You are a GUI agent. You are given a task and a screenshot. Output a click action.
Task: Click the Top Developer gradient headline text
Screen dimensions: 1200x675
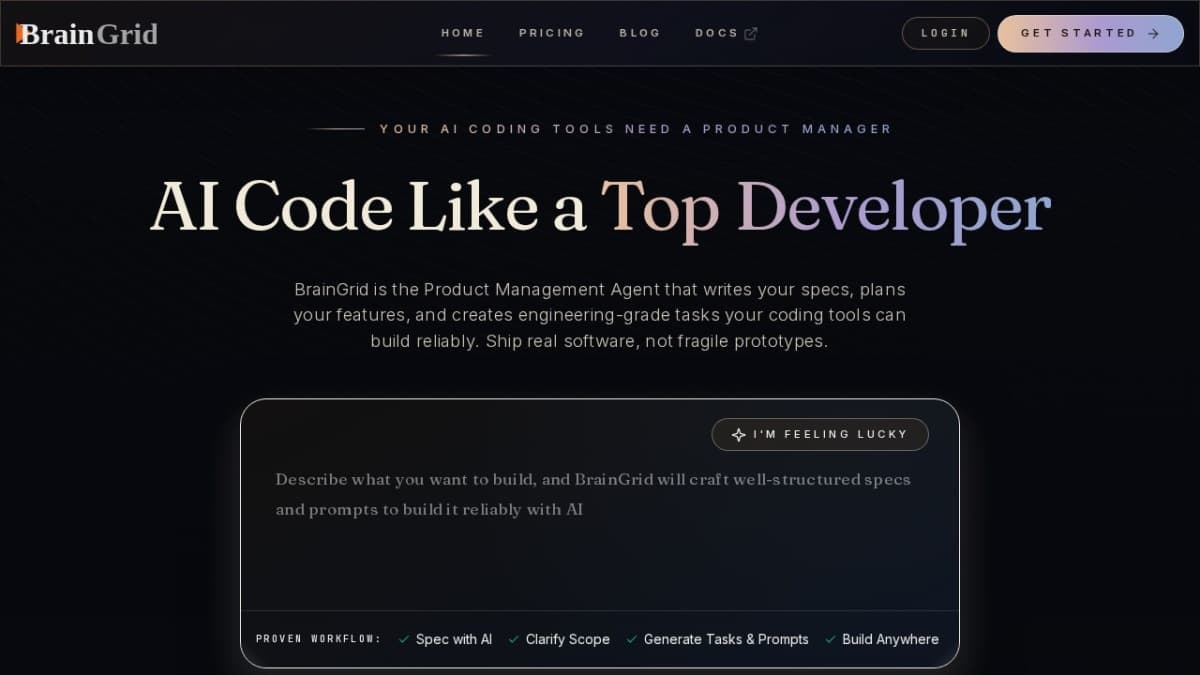(x=825, y=208)
